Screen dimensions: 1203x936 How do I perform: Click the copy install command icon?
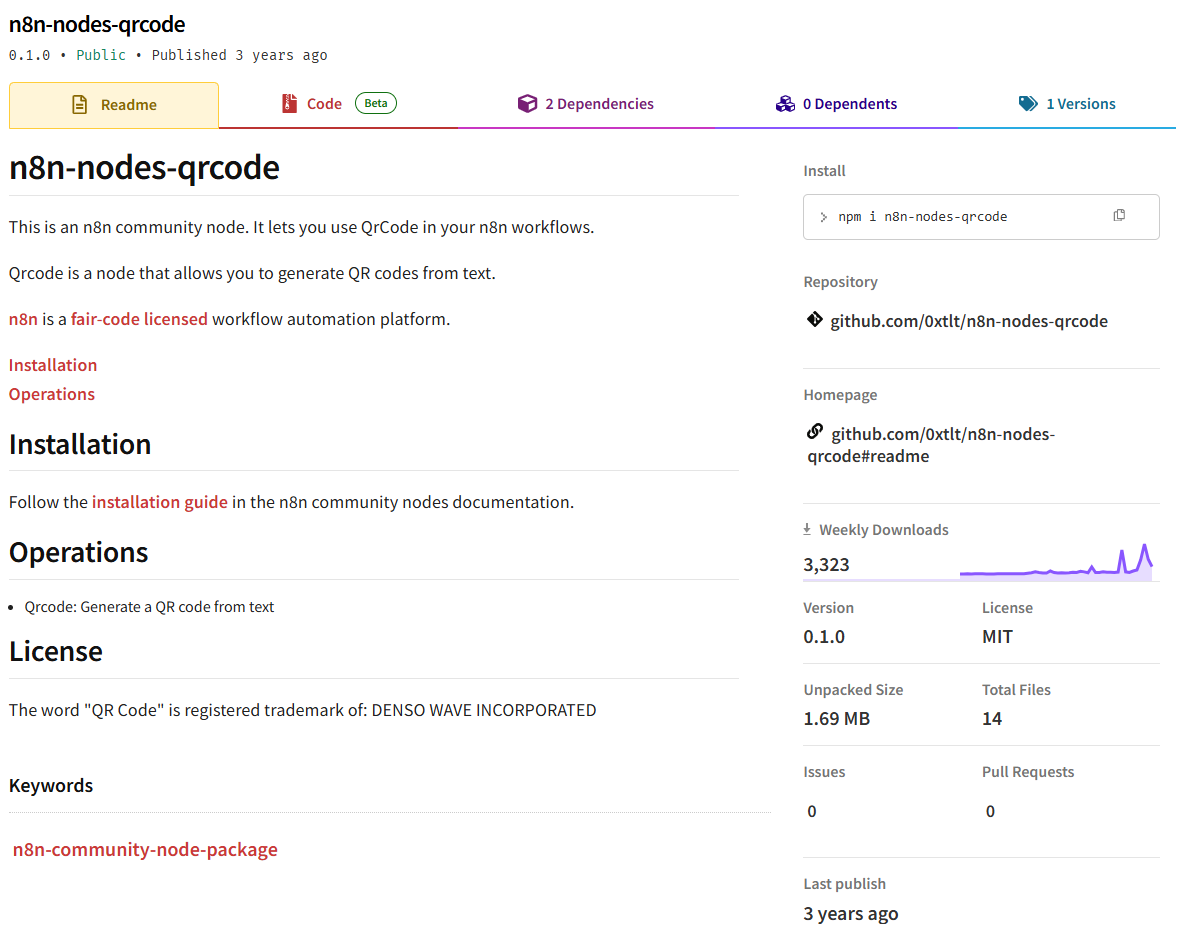pos(1119,216)
